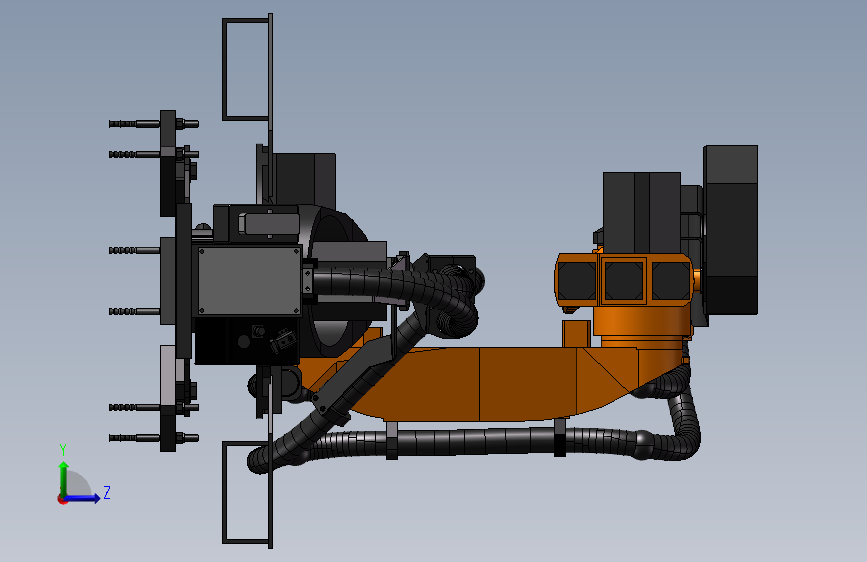
Task: Select the lower rectangular frame bracket
Action: pos(247,492)
